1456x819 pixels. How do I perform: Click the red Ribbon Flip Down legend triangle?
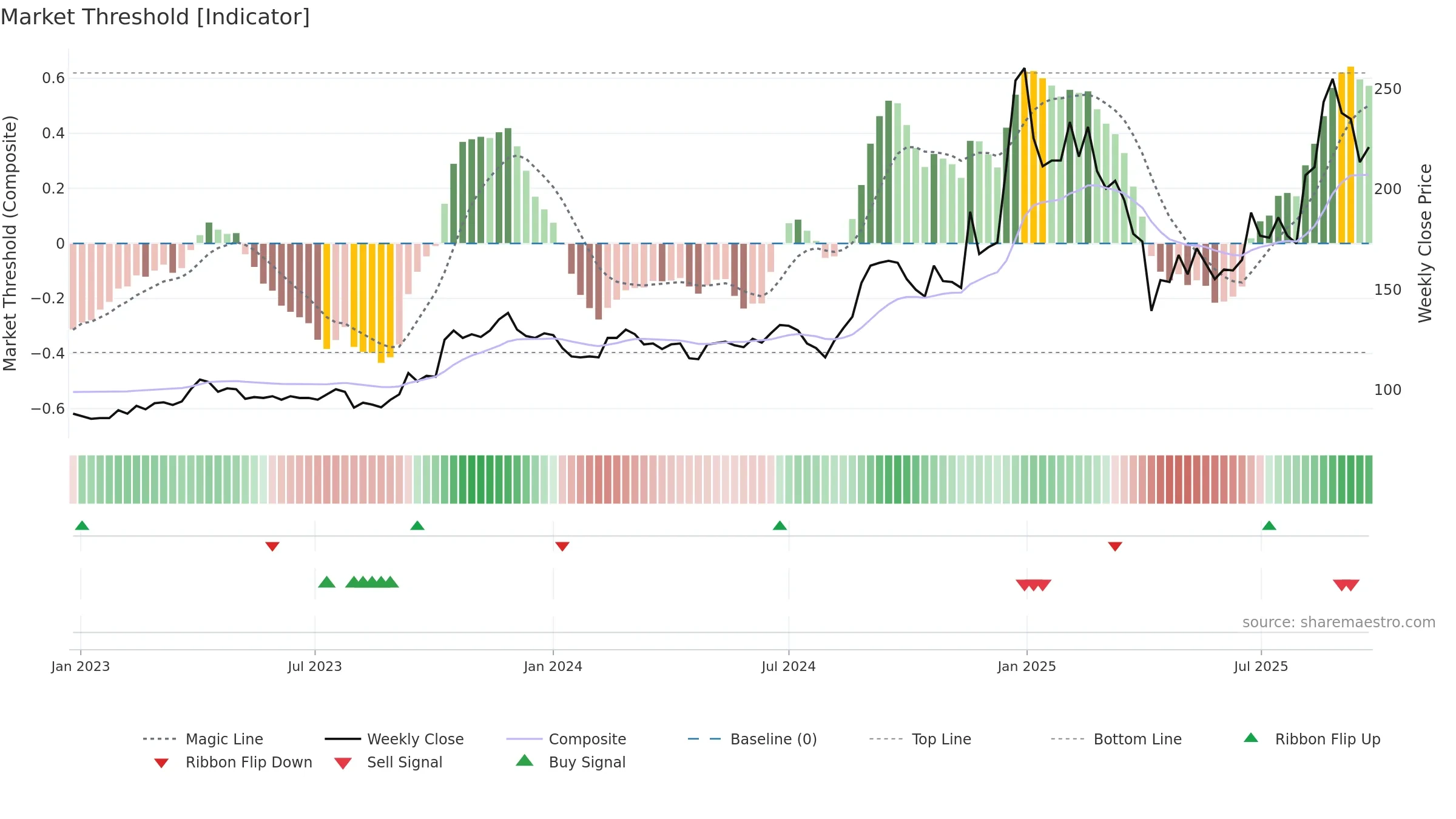pos(161,763)
